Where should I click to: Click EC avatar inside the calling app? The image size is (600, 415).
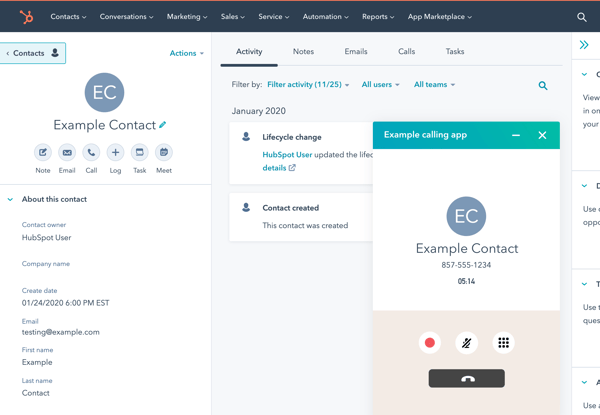point(466,216)
